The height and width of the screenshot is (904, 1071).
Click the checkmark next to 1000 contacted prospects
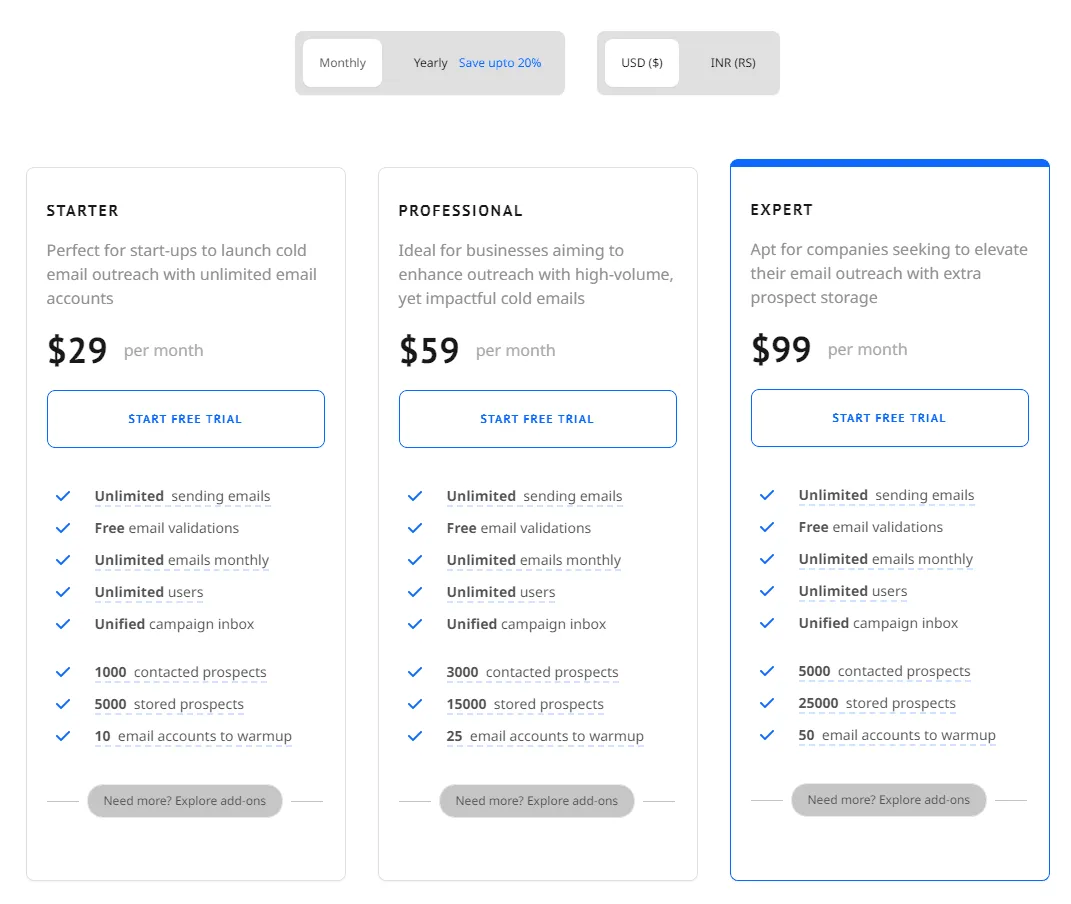point(63,672)
